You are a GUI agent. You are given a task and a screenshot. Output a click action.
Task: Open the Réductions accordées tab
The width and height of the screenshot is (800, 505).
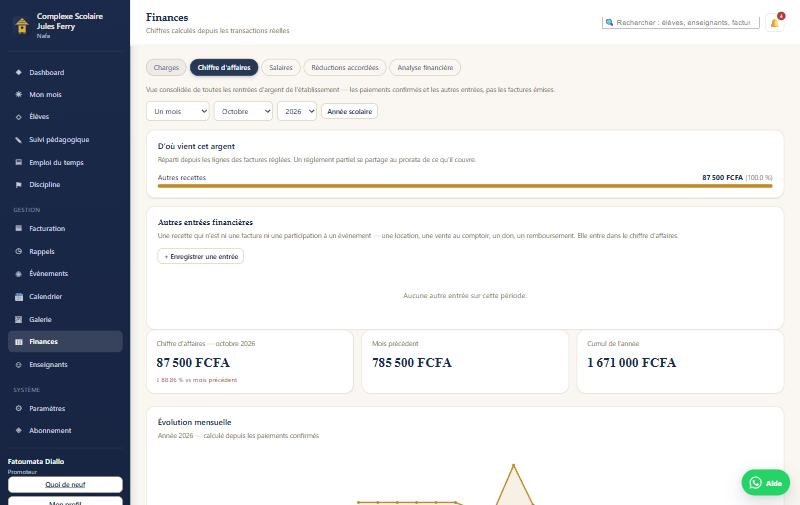point(345,67)
